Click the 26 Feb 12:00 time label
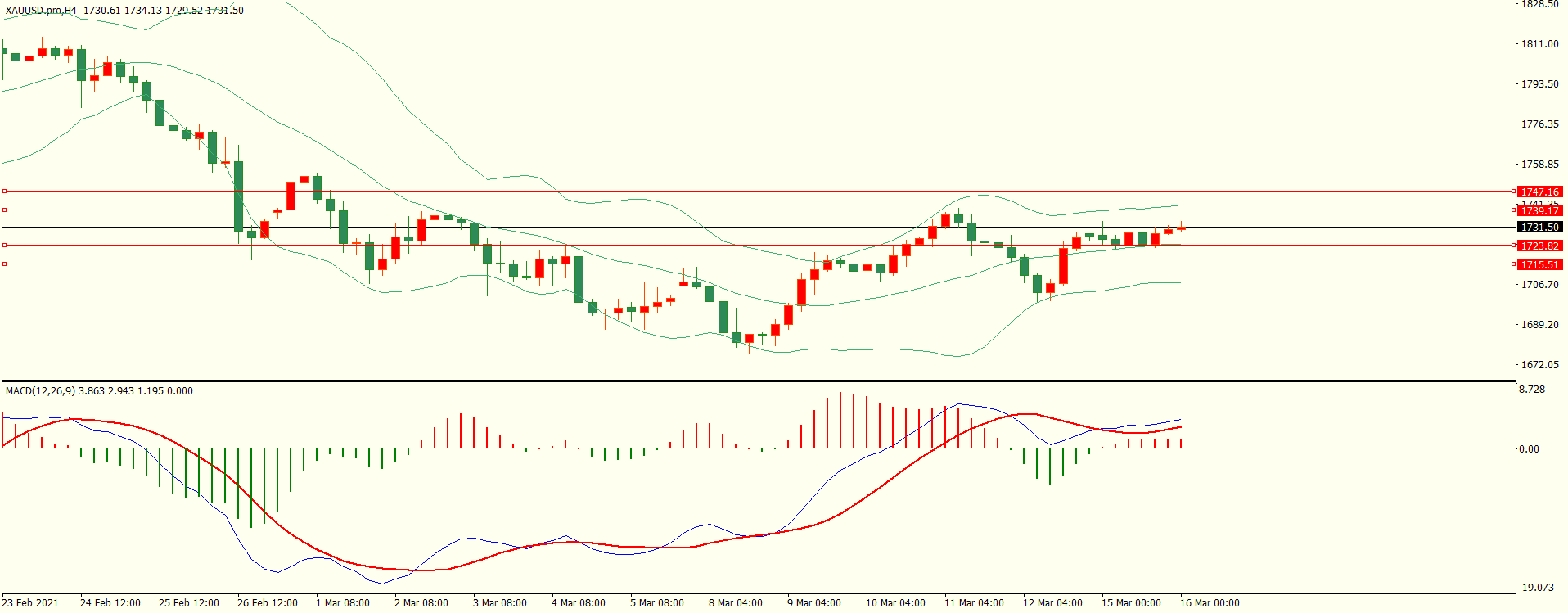The image size is (1568, 613). pyautogui.click(x=268, y=603)
